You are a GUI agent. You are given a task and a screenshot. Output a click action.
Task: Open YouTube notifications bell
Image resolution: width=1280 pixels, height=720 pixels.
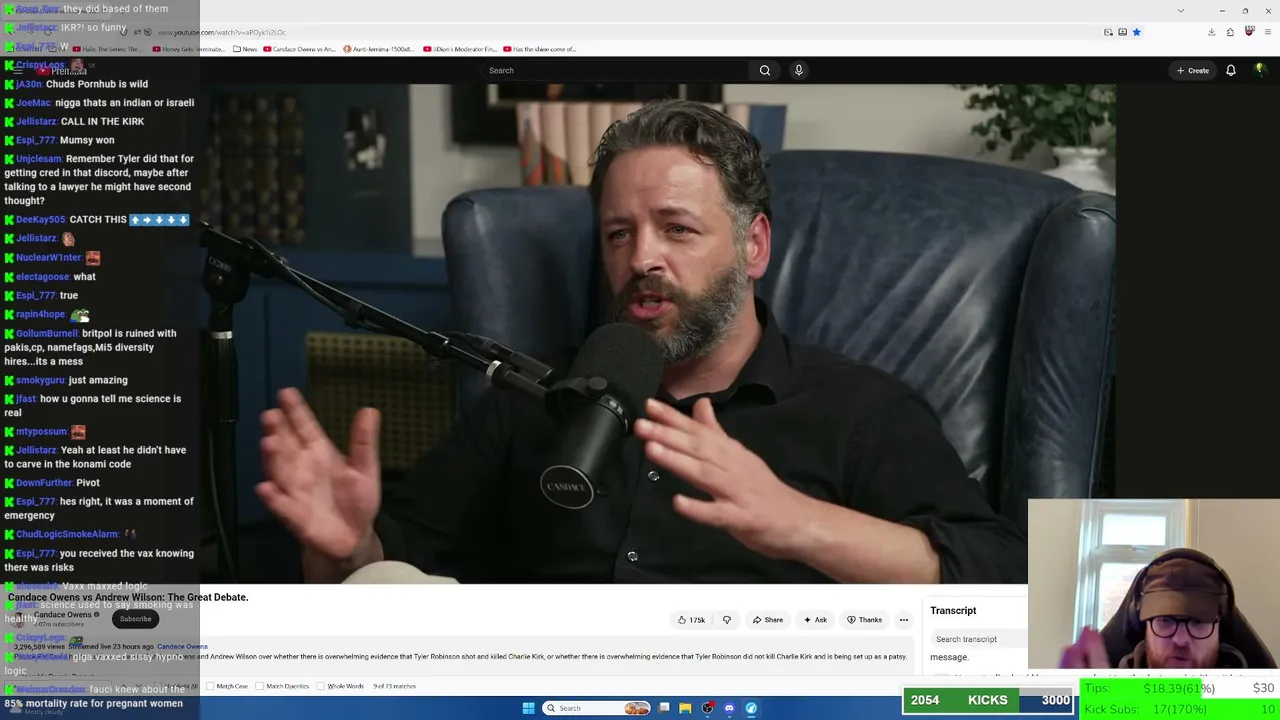pos(1231,70)
